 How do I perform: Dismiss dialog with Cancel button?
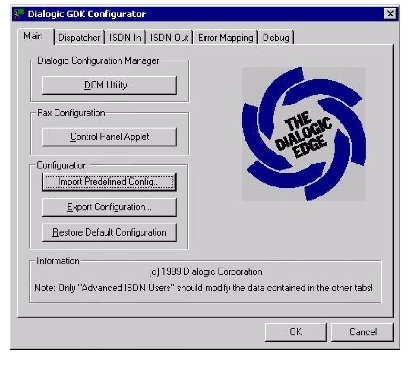pyautogui.click(x=362, y=332)
